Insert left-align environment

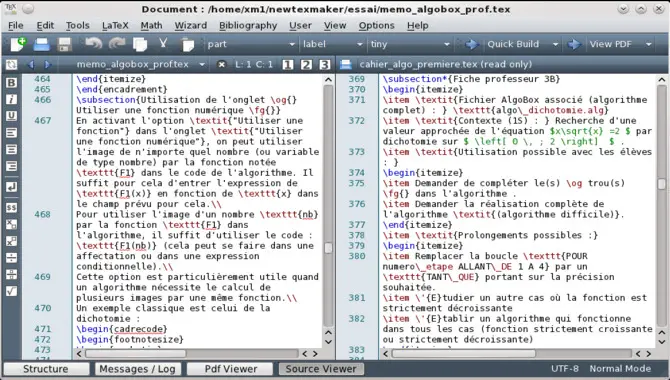point(12,133)
